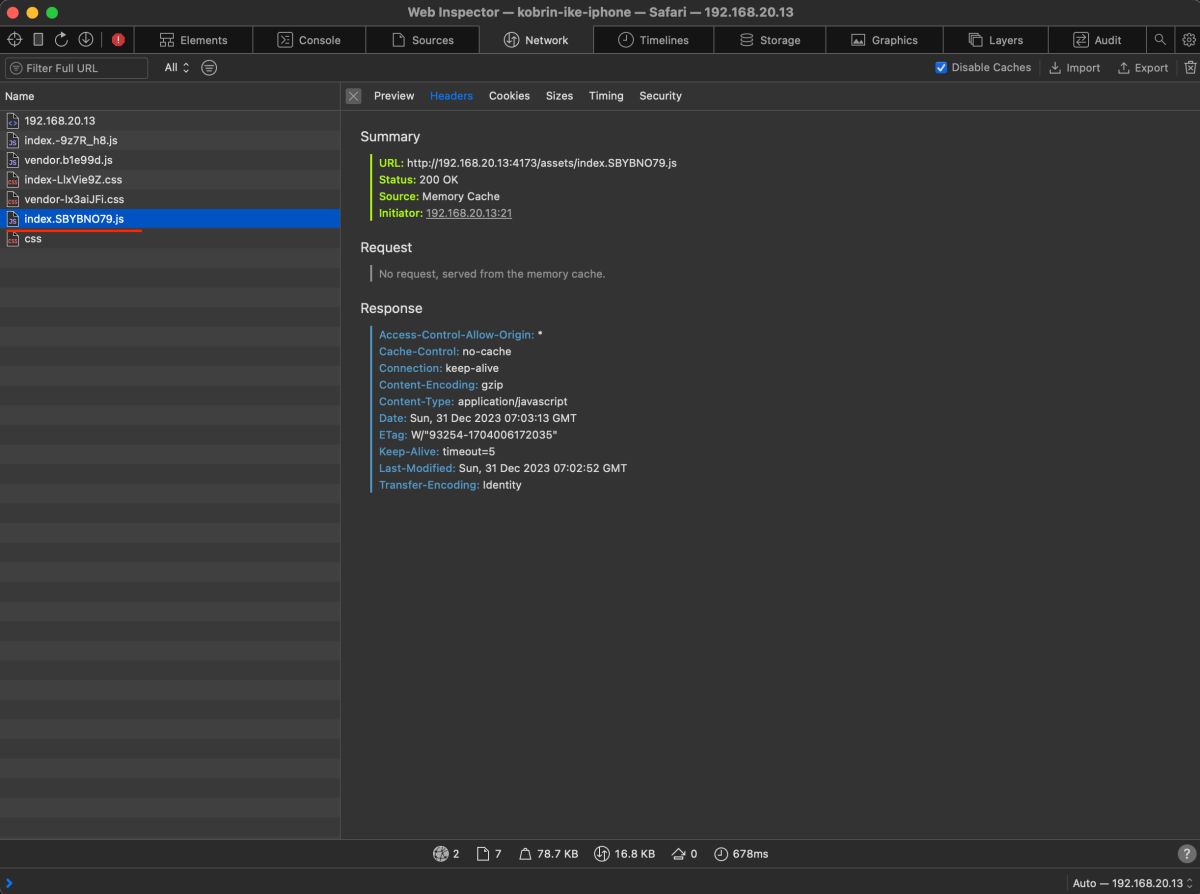The image size is (1200, 894).
Task: Show the Headers sub-tab
Action: tap(451, 96)
